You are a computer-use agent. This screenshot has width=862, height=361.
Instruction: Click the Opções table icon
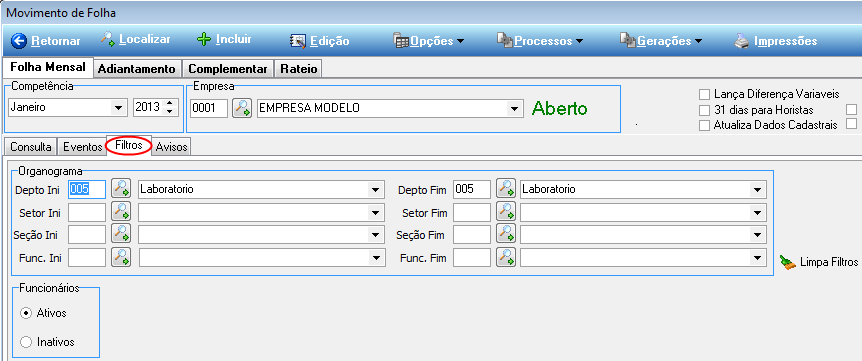point(401,41)
